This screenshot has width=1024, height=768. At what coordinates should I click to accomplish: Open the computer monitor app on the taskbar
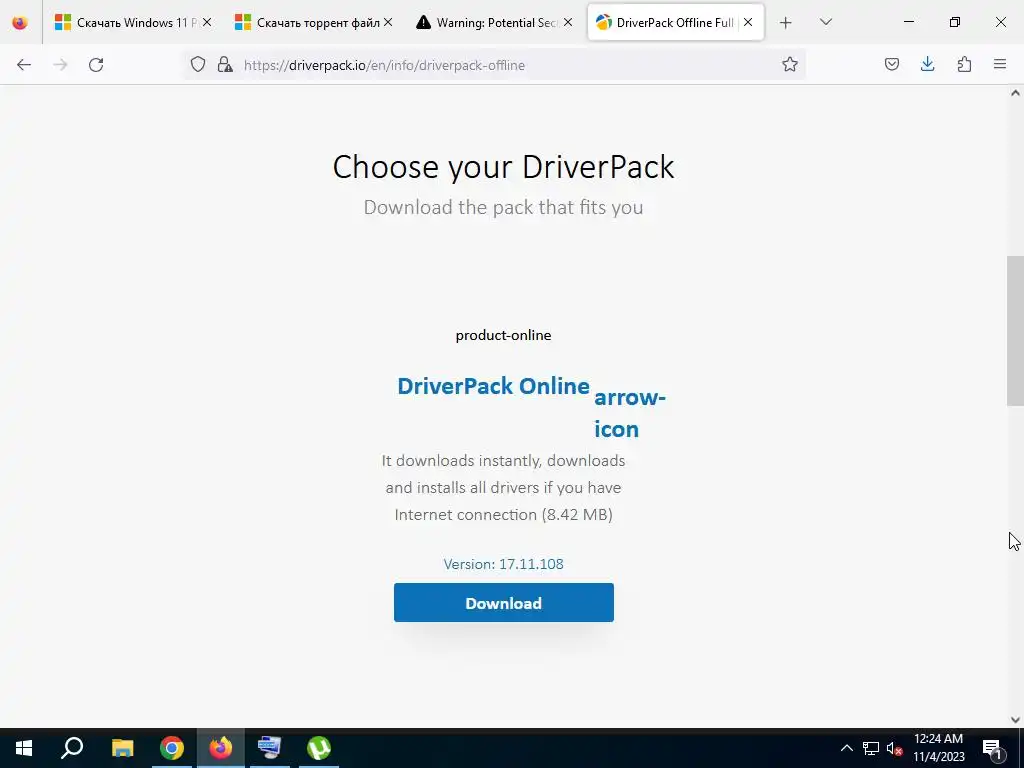tap(269, 748)
